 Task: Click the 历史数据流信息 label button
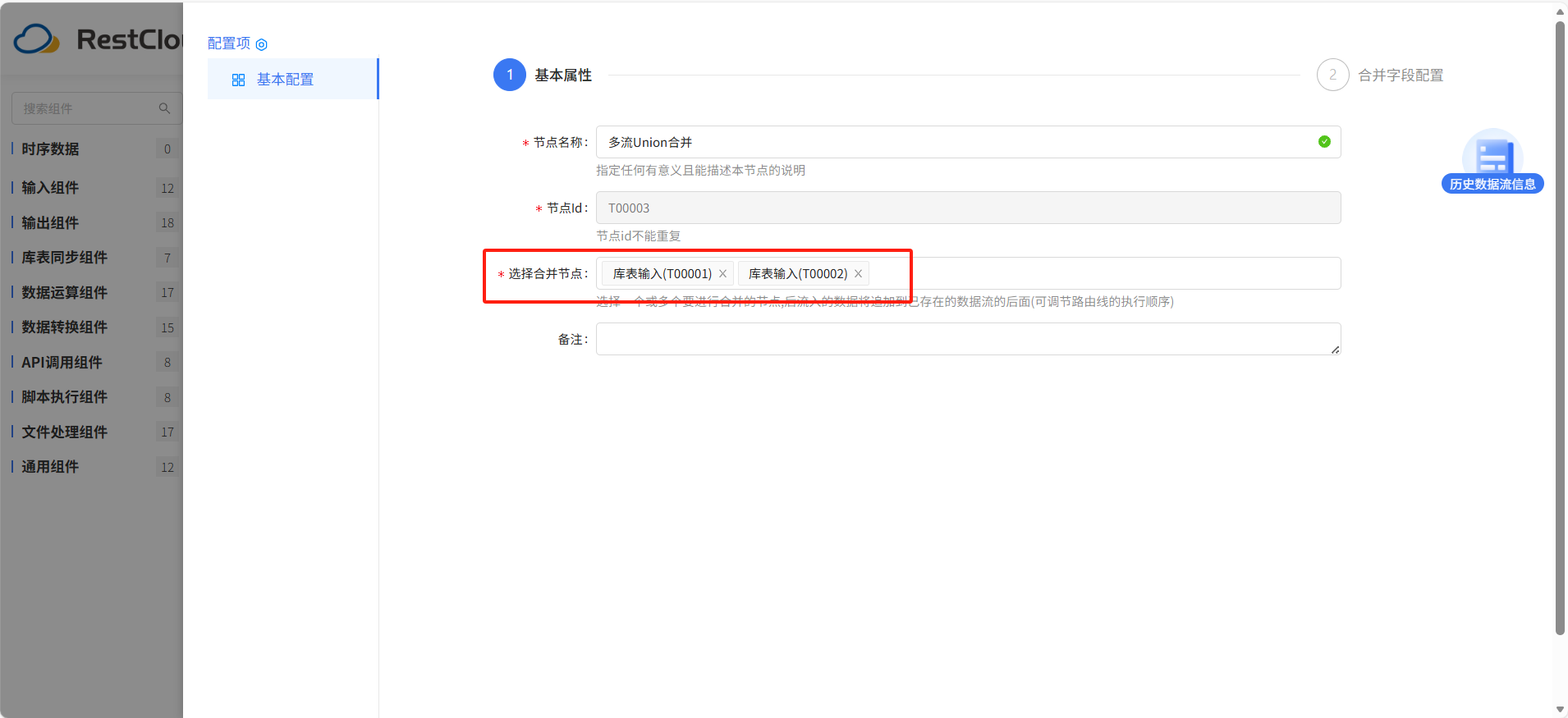pyautogui.click(x=1492, y=184)
